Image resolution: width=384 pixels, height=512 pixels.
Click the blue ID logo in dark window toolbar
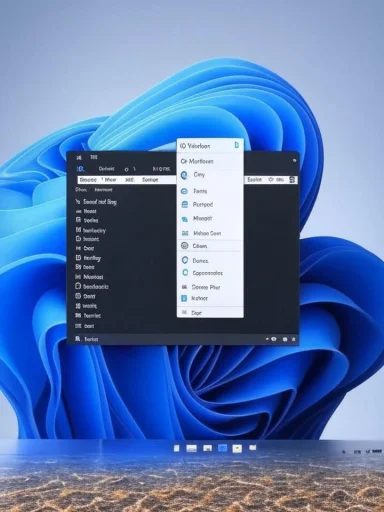coord(80,169)
